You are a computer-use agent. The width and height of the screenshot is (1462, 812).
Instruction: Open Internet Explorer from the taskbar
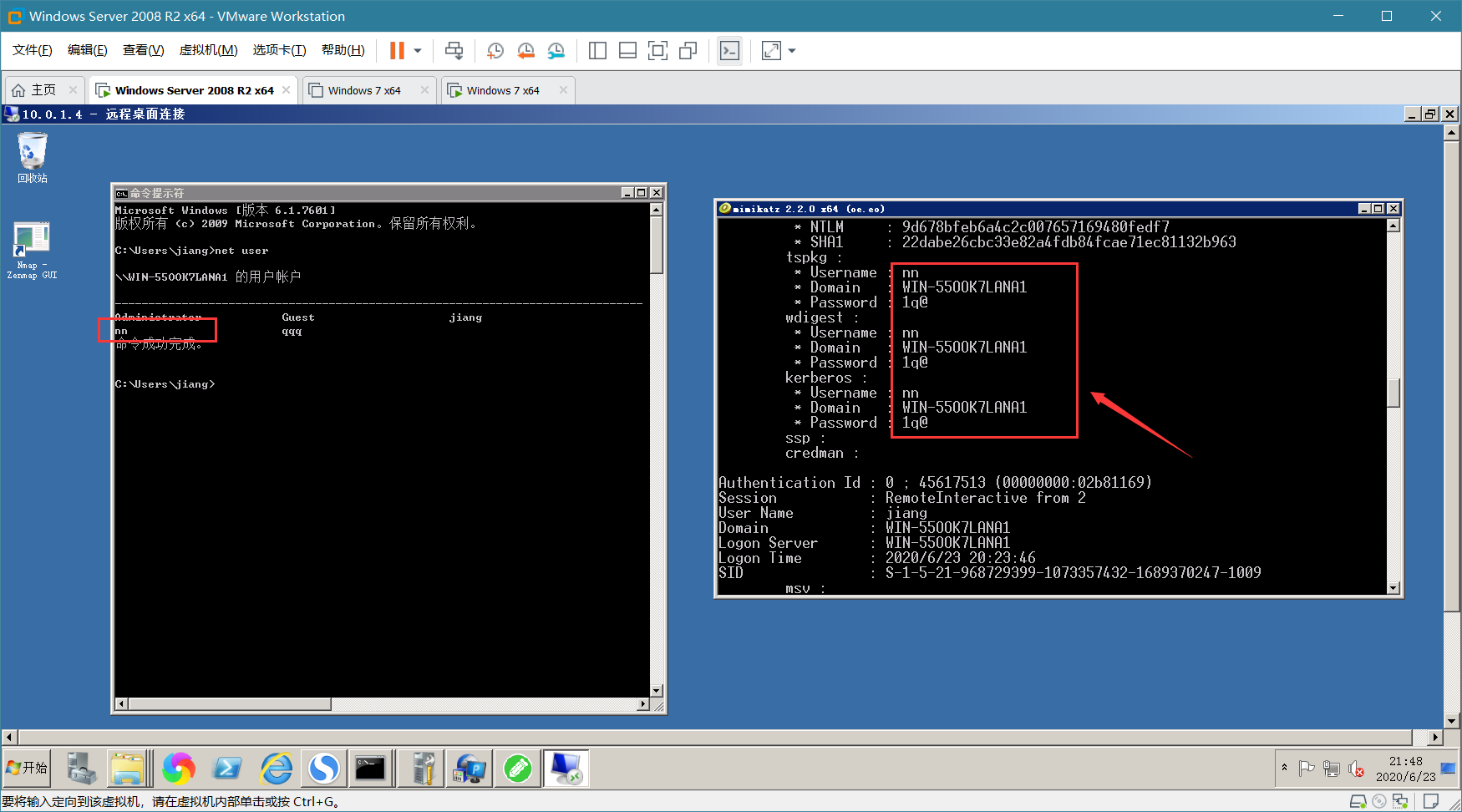277,768
